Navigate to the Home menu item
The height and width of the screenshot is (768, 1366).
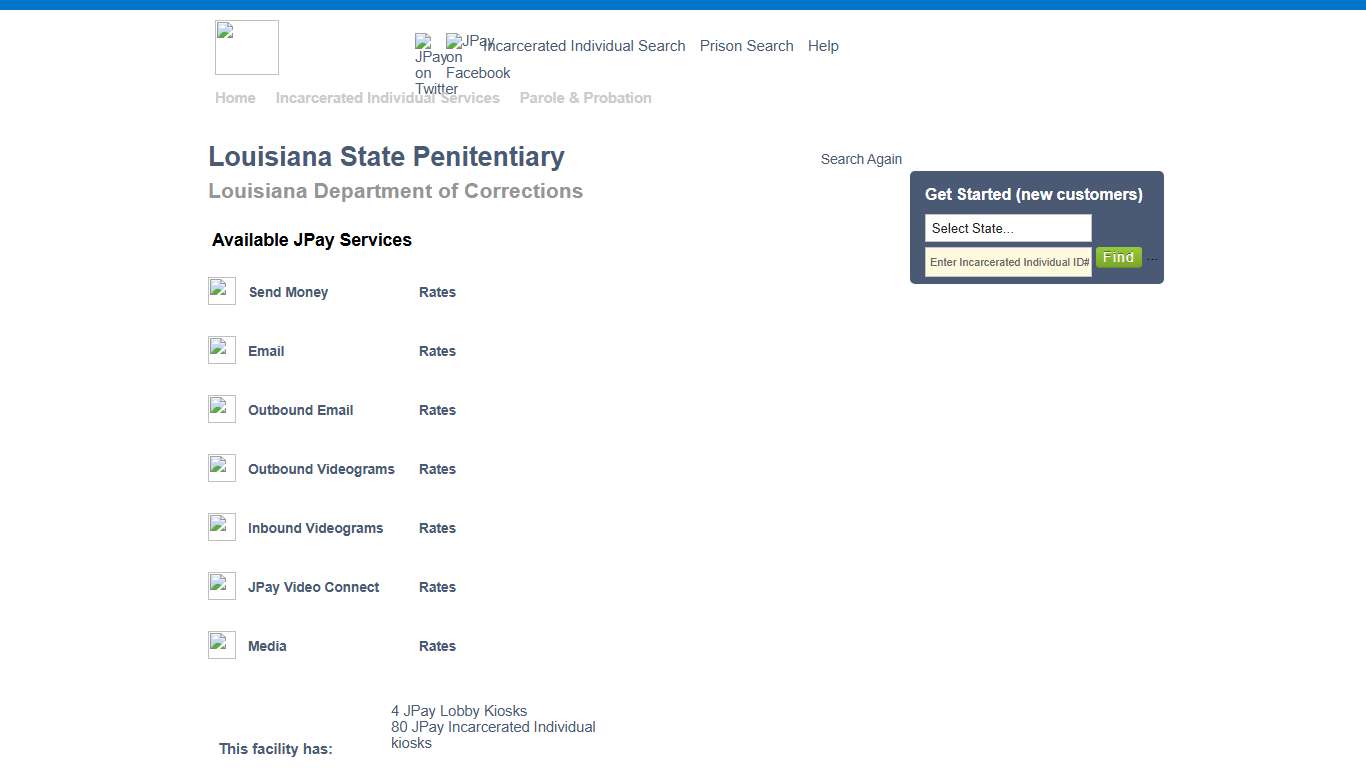coord(235,97)
